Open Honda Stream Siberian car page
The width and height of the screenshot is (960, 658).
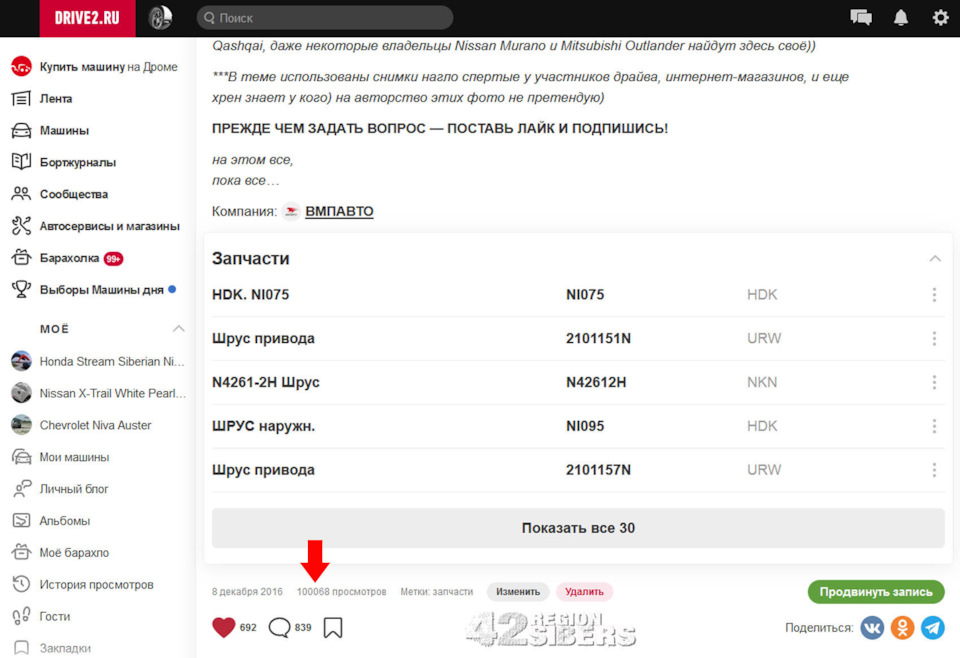click(112, 361)
